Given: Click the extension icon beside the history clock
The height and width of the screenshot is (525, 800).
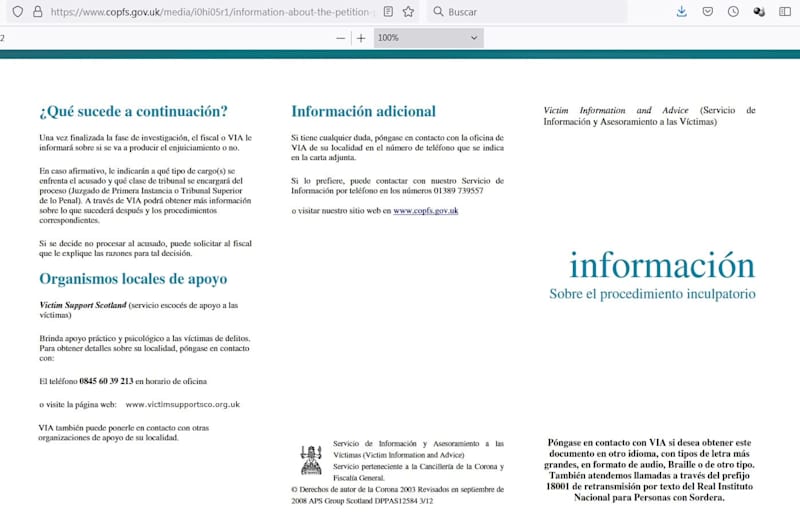Looking at the screenshot, I should (x=759, y=11).
